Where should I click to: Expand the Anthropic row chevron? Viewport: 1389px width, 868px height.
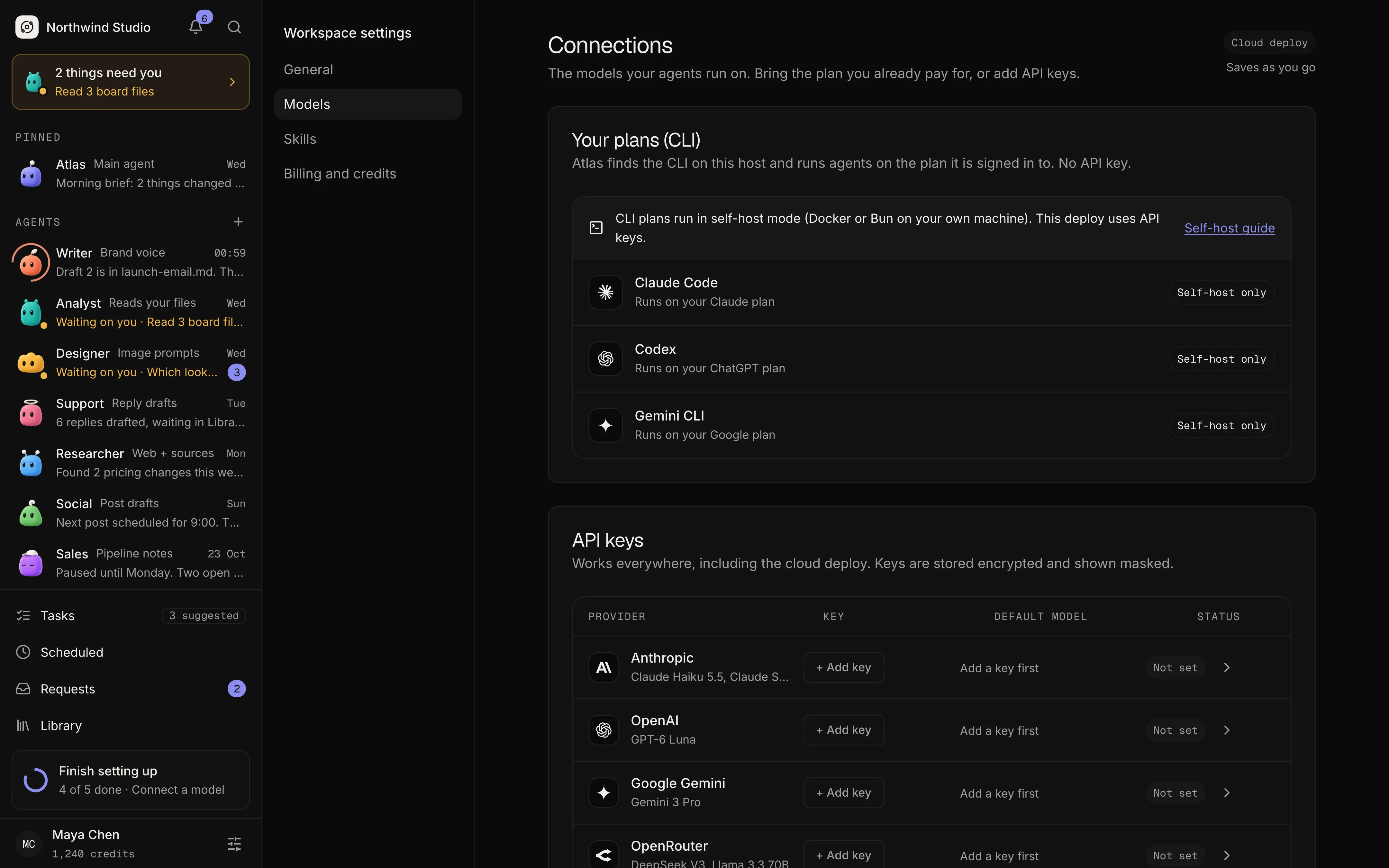click(1227, 668)
